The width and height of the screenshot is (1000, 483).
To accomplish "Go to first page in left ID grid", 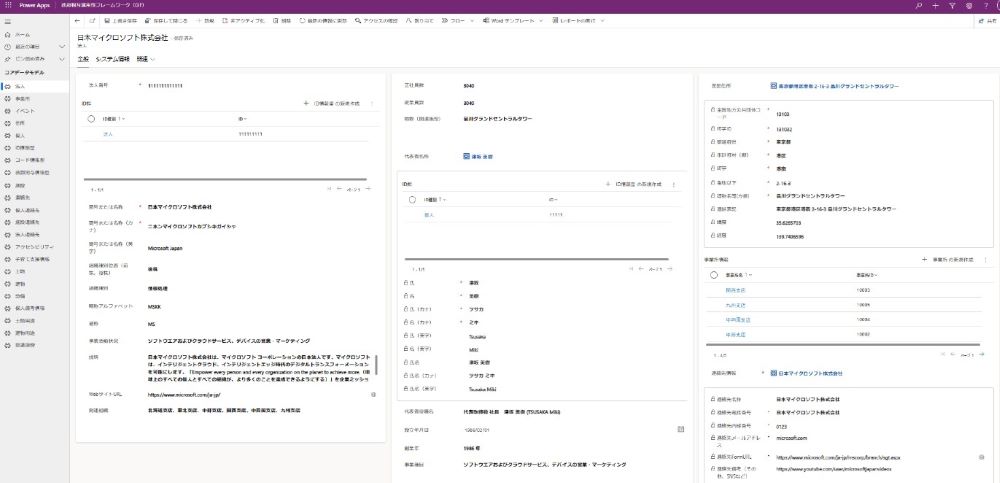I will [329, 189].
